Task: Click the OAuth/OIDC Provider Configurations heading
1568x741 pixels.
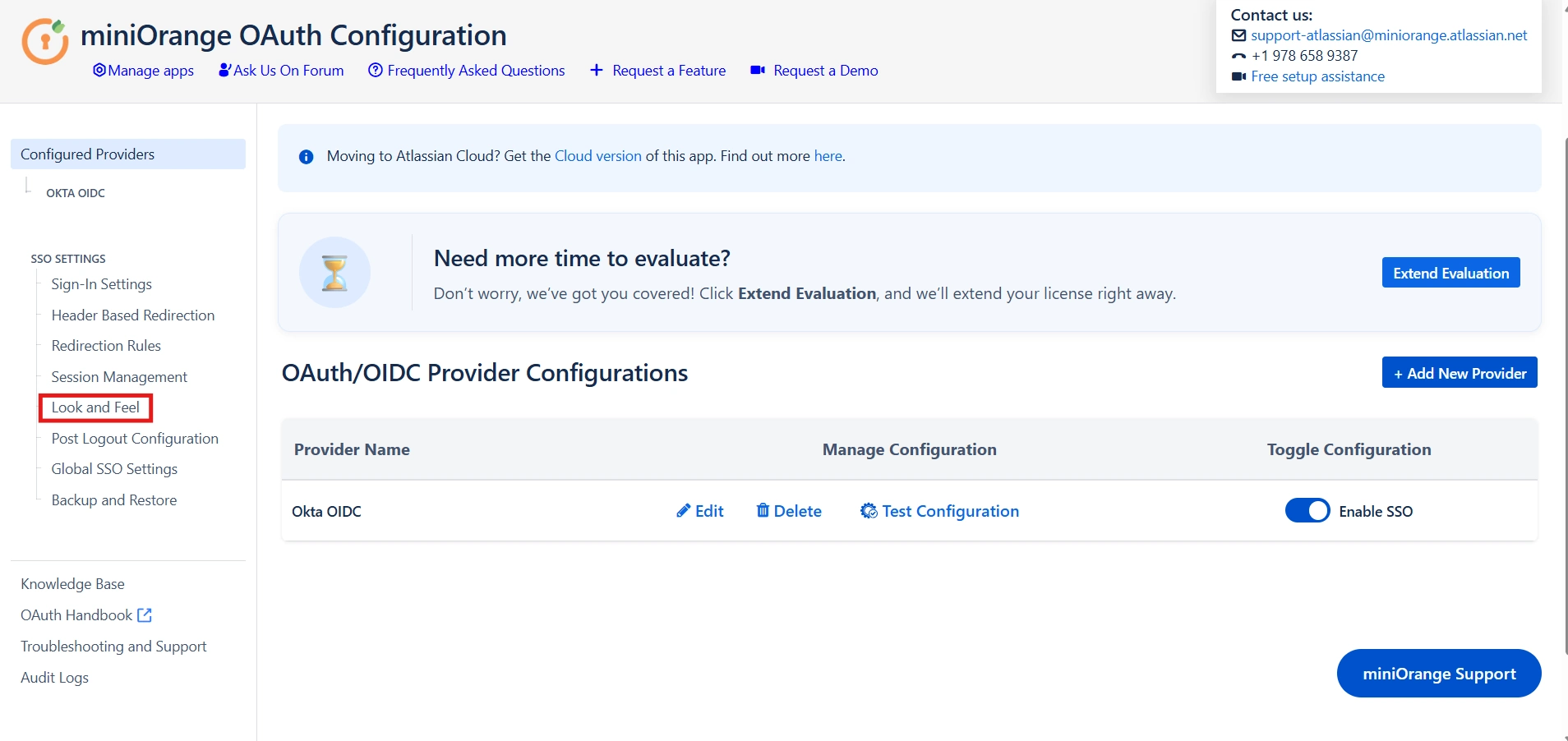Action: (x=485, y=373)
